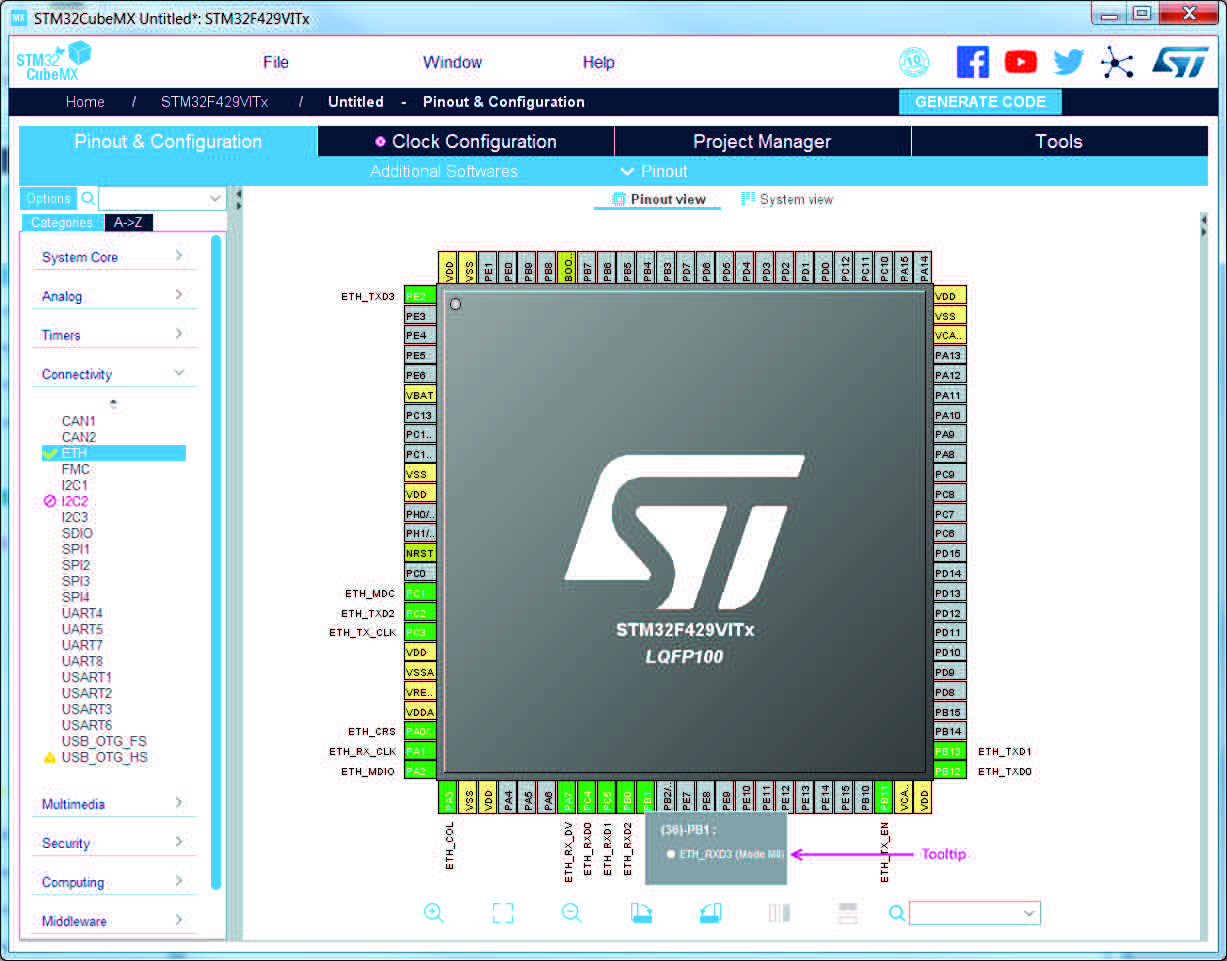Switch to Project Manager tab
The height and width of the screenshot is (961, 1227).
[x=762, y=141]
